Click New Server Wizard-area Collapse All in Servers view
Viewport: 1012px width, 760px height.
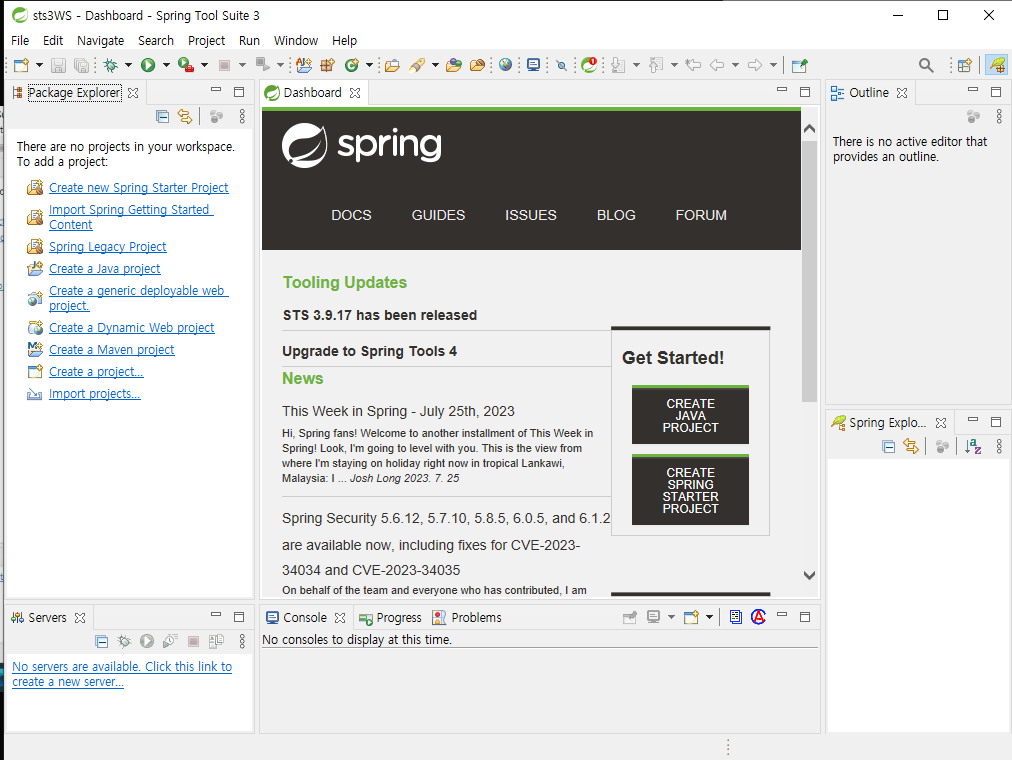point(101,641)
